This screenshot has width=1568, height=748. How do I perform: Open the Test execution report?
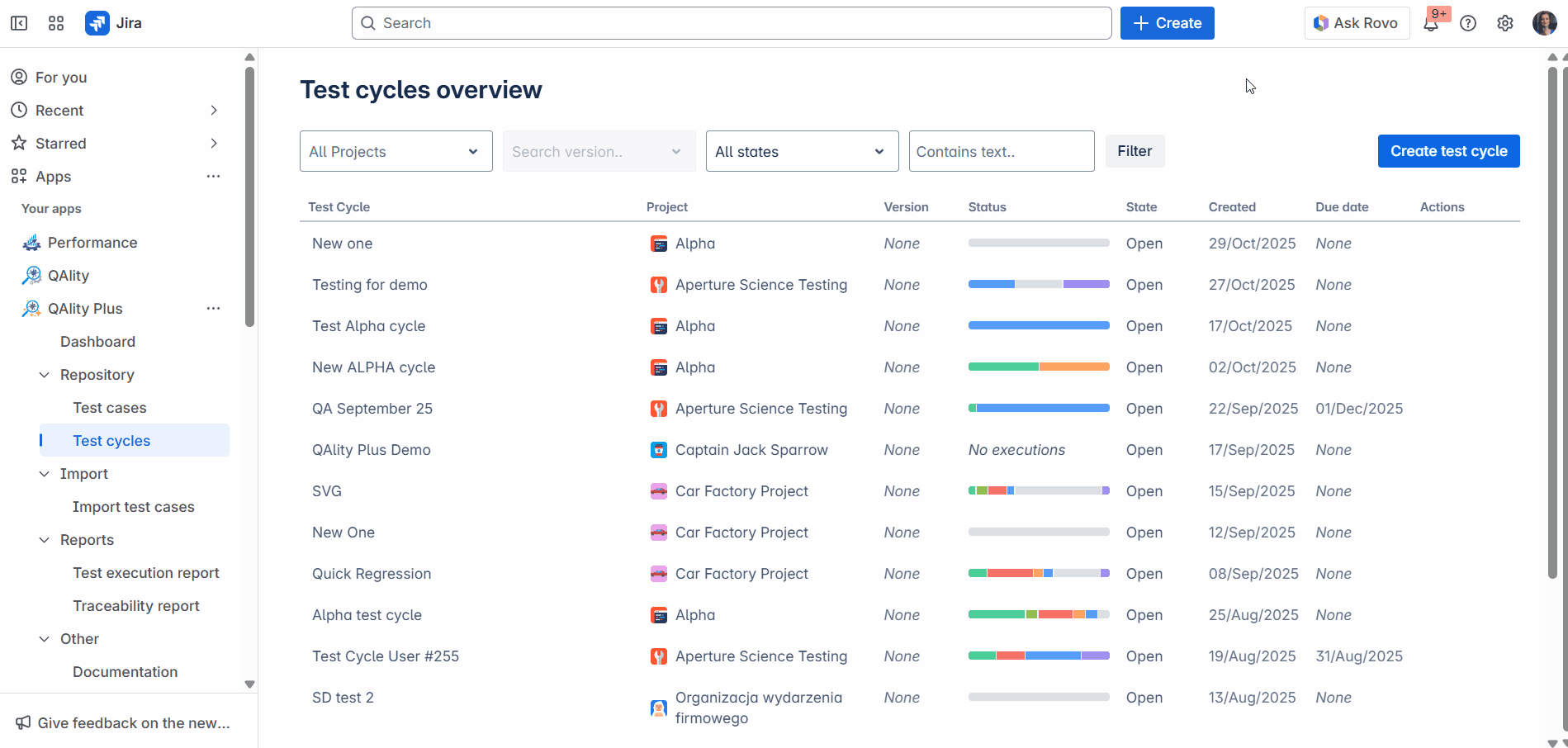[x=146, y=573]
